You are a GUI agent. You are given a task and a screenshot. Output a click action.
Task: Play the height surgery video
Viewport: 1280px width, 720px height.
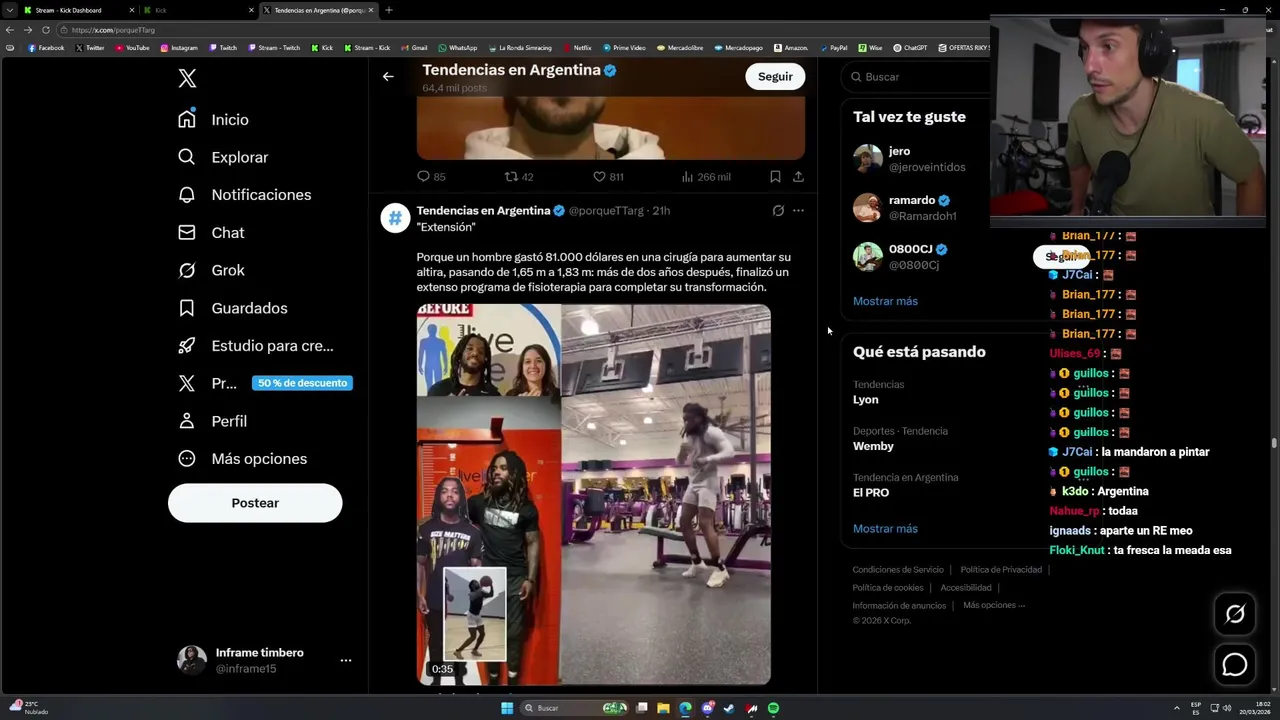(594, 494)
